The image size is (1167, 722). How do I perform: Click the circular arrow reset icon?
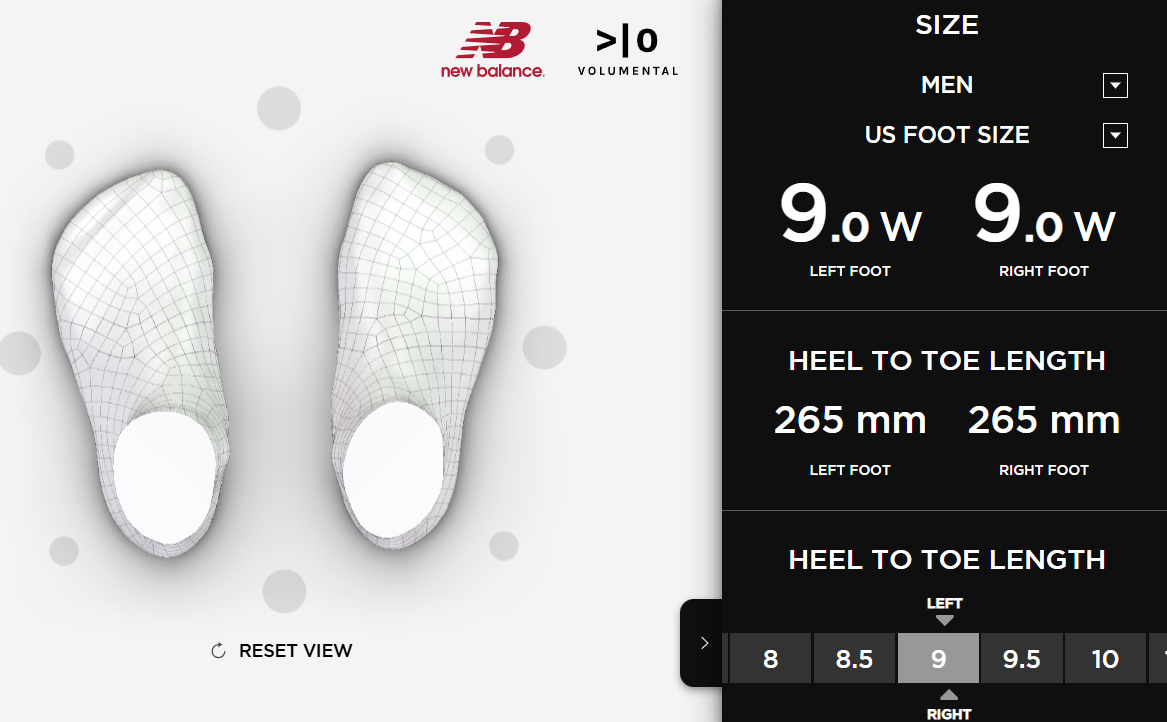coord(218,651)
